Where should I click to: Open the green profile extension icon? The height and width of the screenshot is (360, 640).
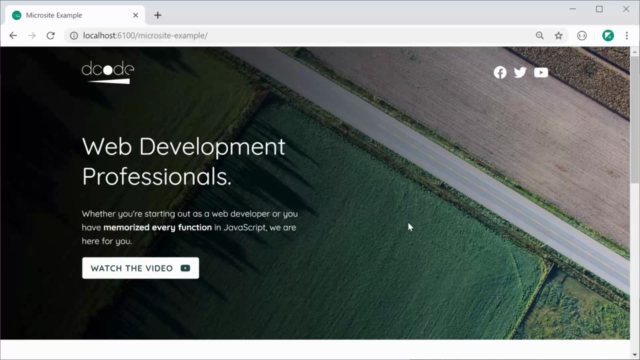tap(608, 36)
